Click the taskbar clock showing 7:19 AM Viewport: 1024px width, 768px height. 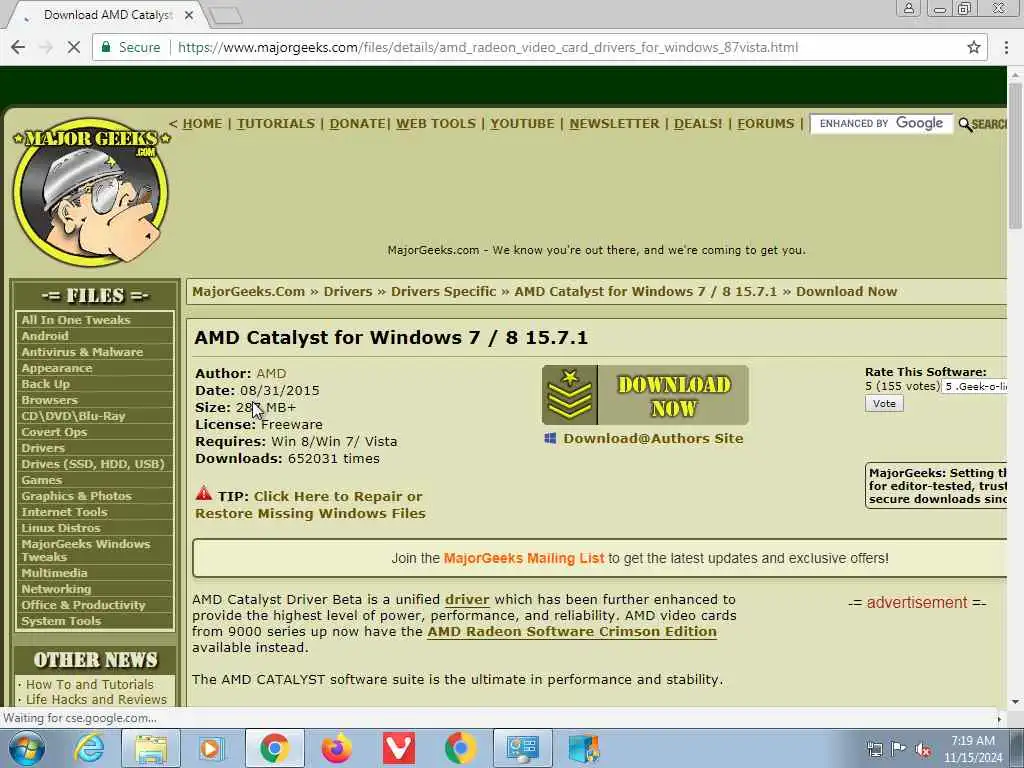point(973,749)
